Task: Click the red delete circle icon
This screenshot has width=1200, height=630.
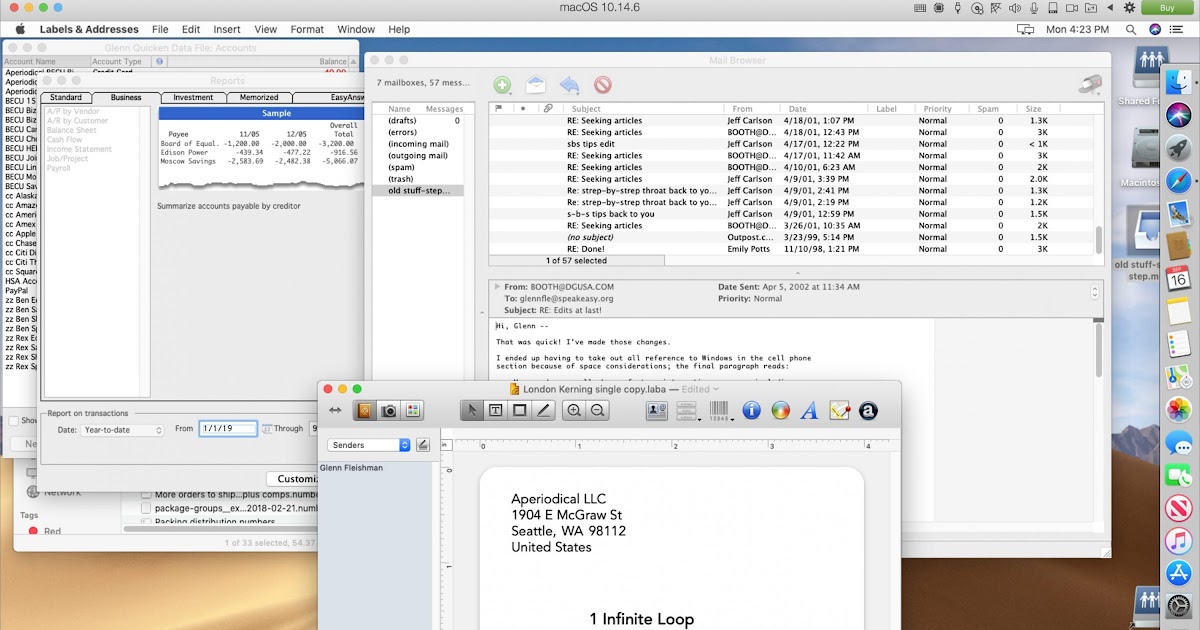Action: pyautogui.click(x=602, y=86)
